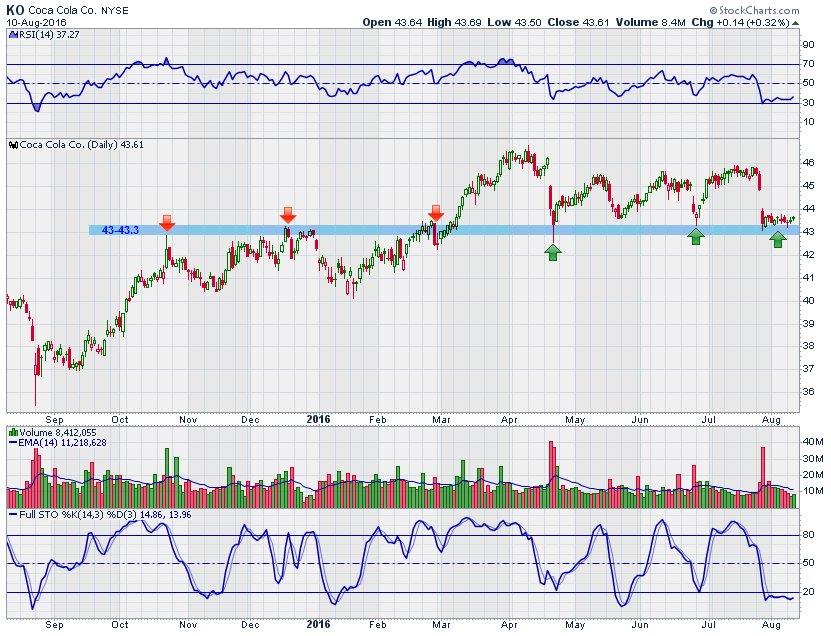Click the 38 price axis label
The width and height of the screenshot is (831, 636).
808,346
